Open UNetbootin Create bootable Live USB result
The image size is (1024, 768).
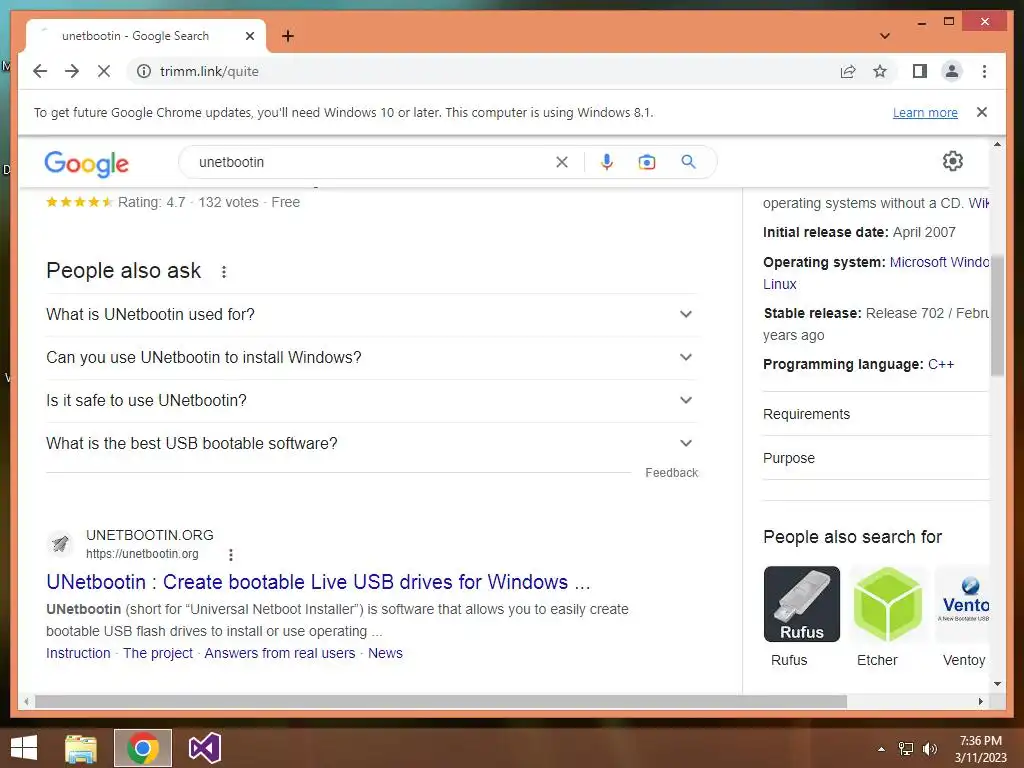(318, 582)
